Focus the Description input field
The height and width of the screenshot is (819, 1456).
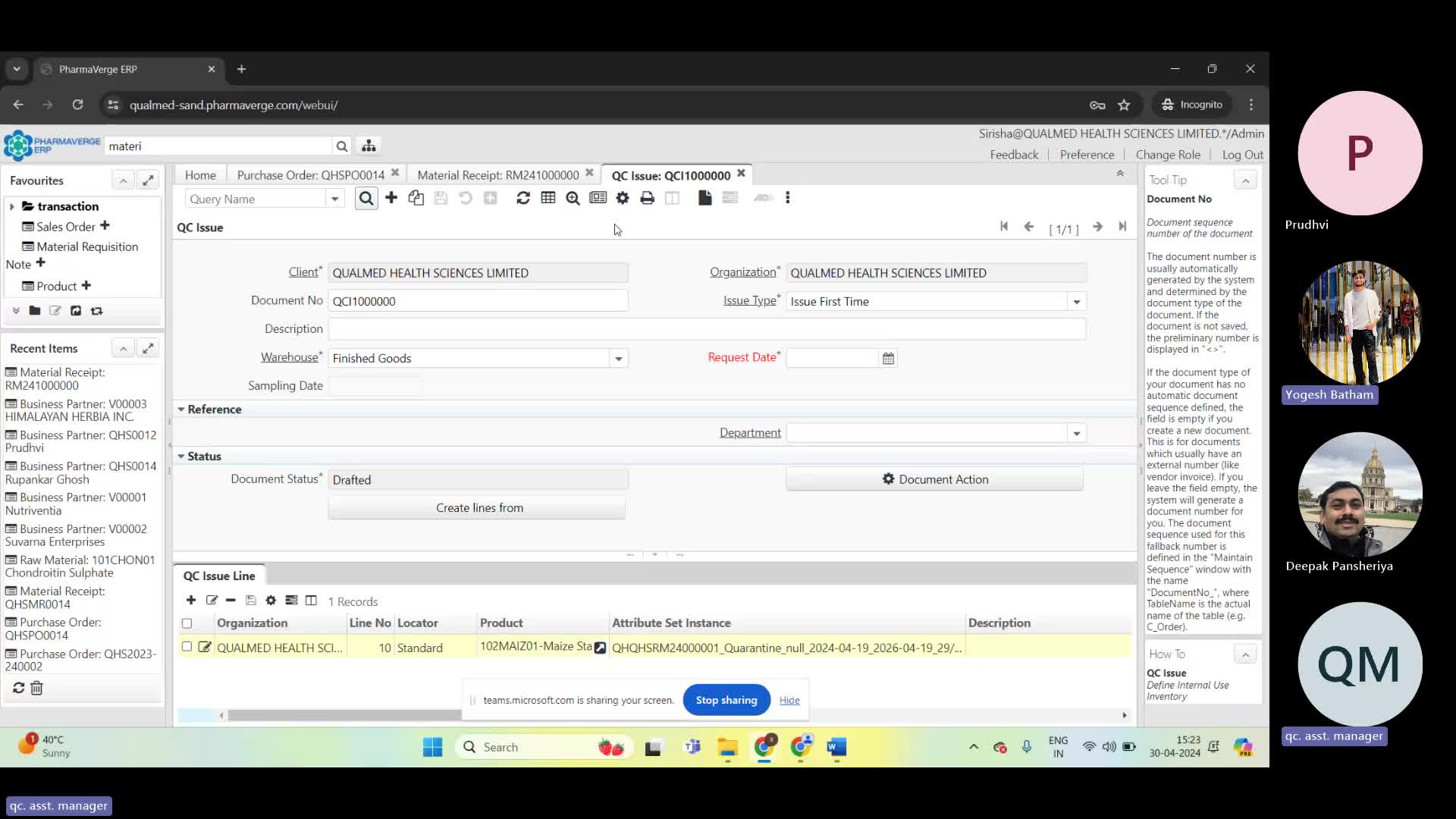point(707,329)
